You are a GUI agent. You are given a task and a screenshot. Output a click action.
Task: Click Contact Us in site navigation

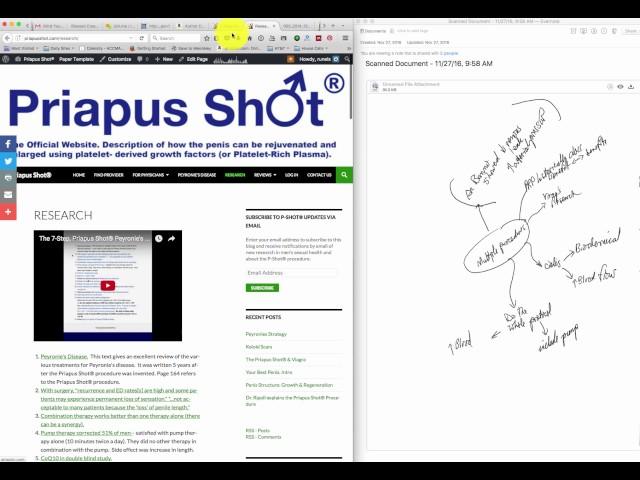(319, 175)
